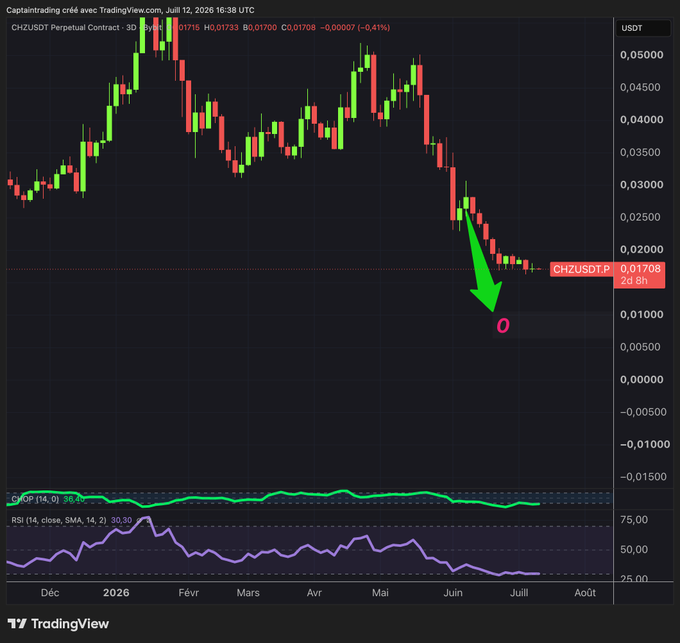This screenshot has height=643, width=680.
Task: Click the Déc label on time axis
Action: click(50, 593)
